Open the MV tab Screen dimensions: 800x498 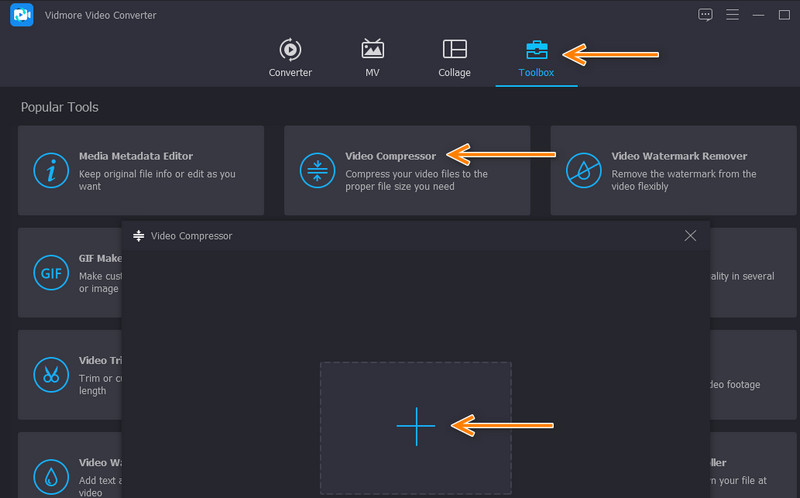click(372, 57)
